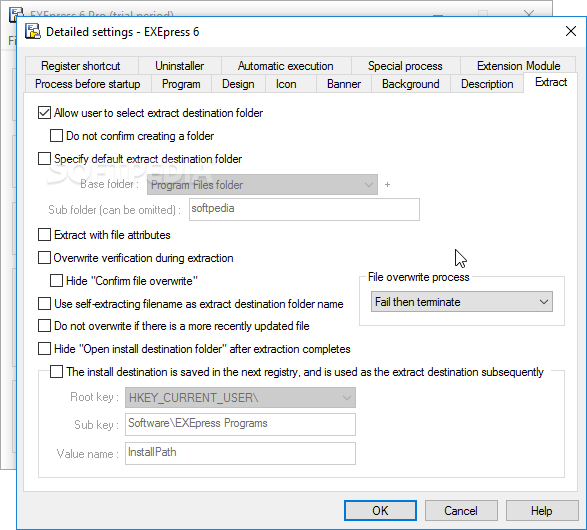This screenshot has height=530, width=587.
Task: Switch to Register shortcut tab
Action: (x=81, y=66)
